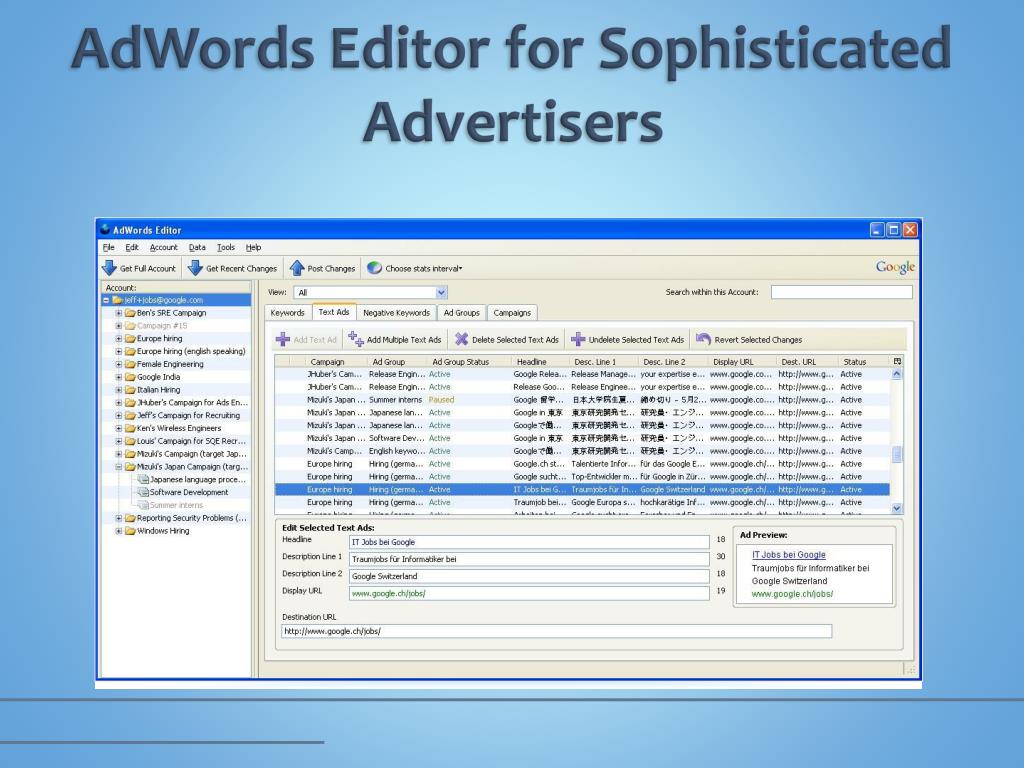Click the Post Changes upload arrow icon
Viewport: 1024px width, 768px height.
pos(297,268)
